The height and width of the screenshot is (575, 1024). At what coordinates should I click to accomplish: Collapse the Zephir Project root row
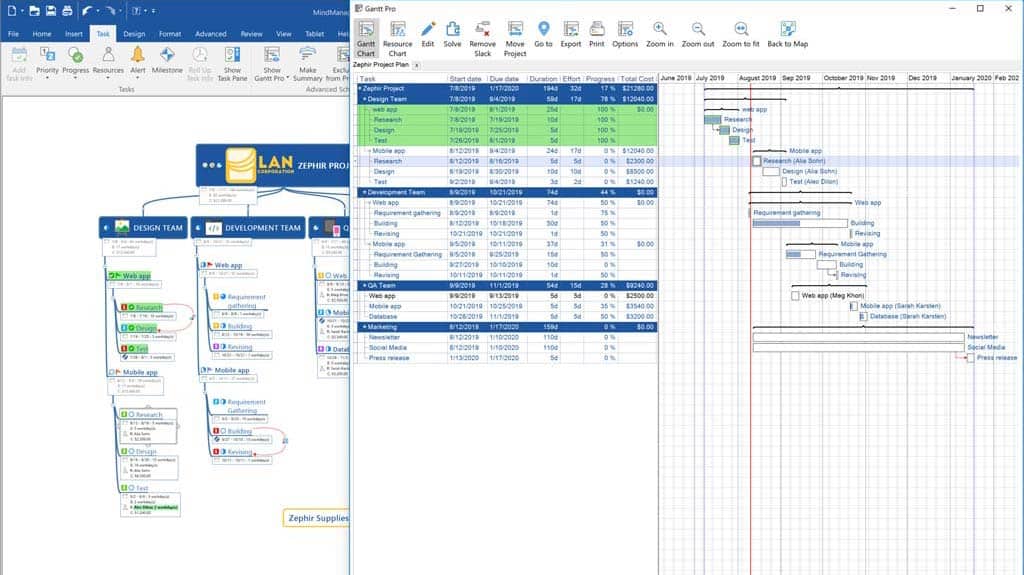tap(360, 89)
